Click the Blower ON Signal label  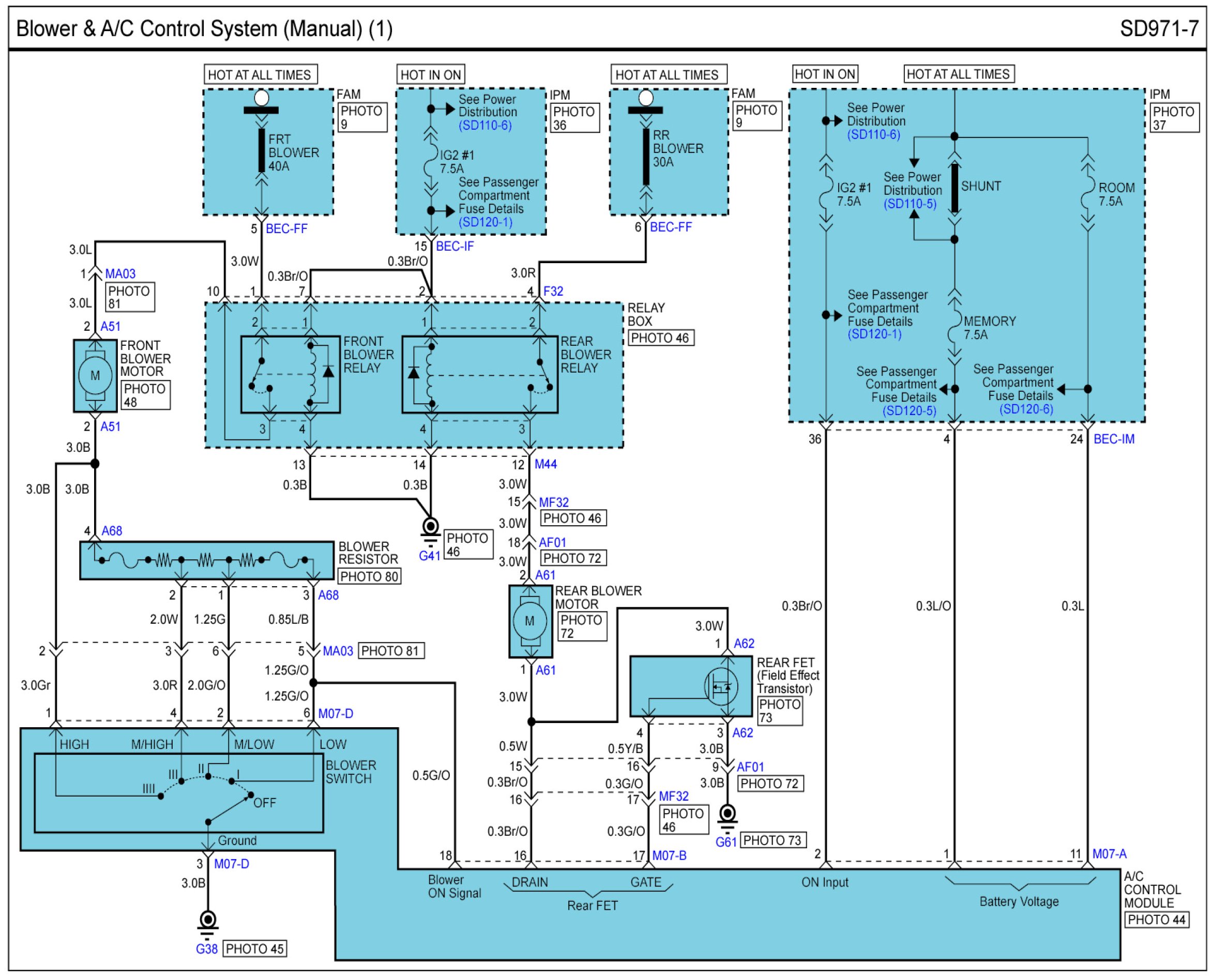[454, 886]
